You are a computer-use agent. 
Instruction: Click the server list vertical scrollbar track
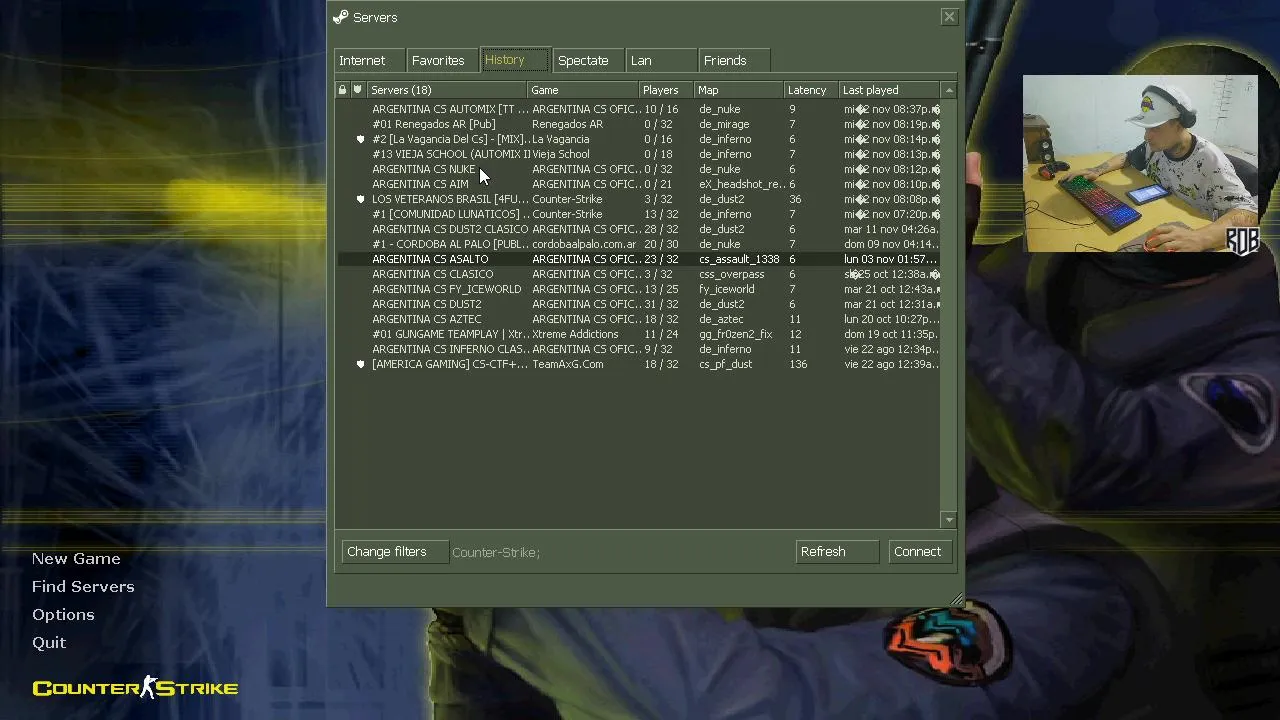[949, 305]
